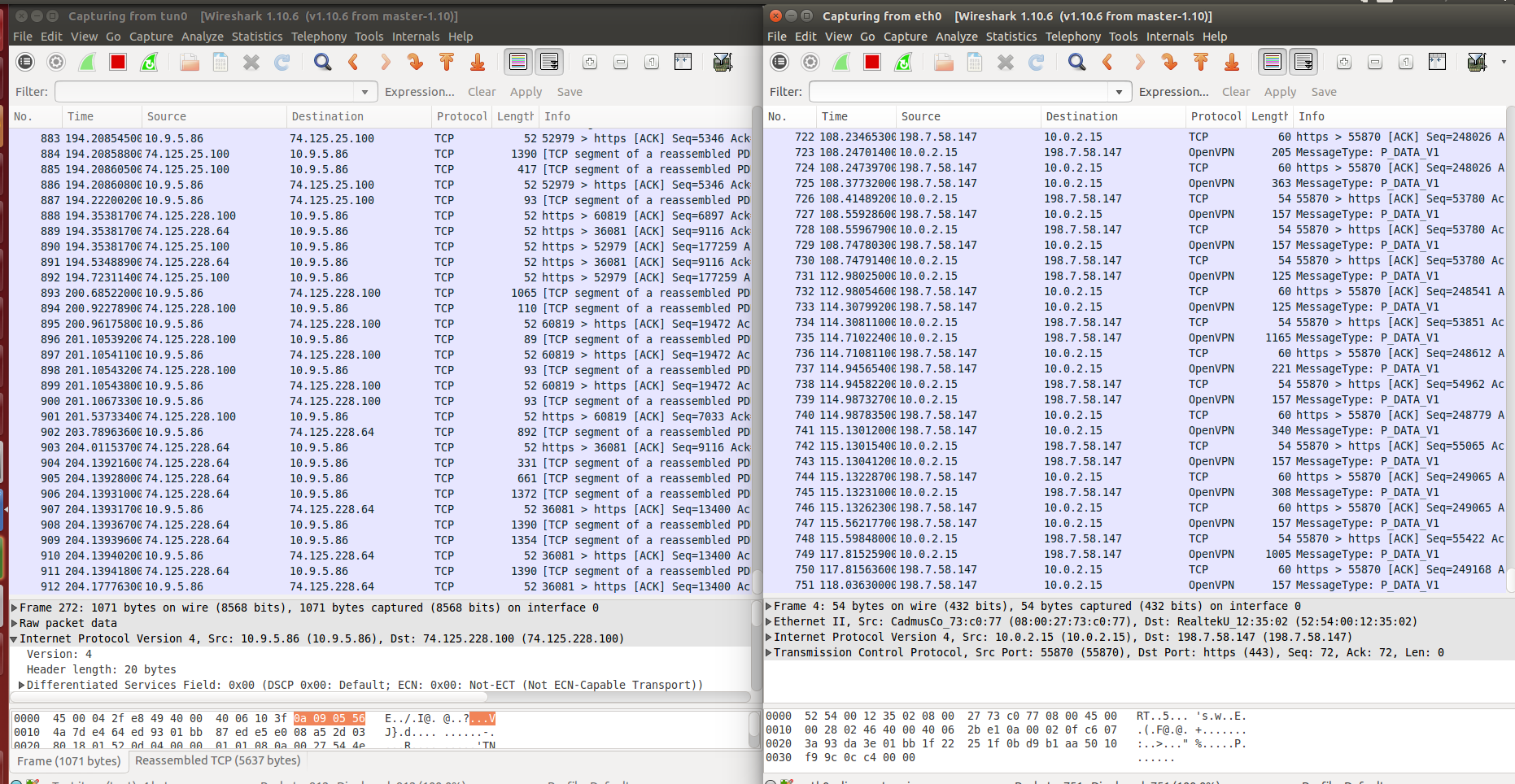Open capture interfaces list in eth0 window
This screenshot has height=784, width=1515.
coord(779,62)
